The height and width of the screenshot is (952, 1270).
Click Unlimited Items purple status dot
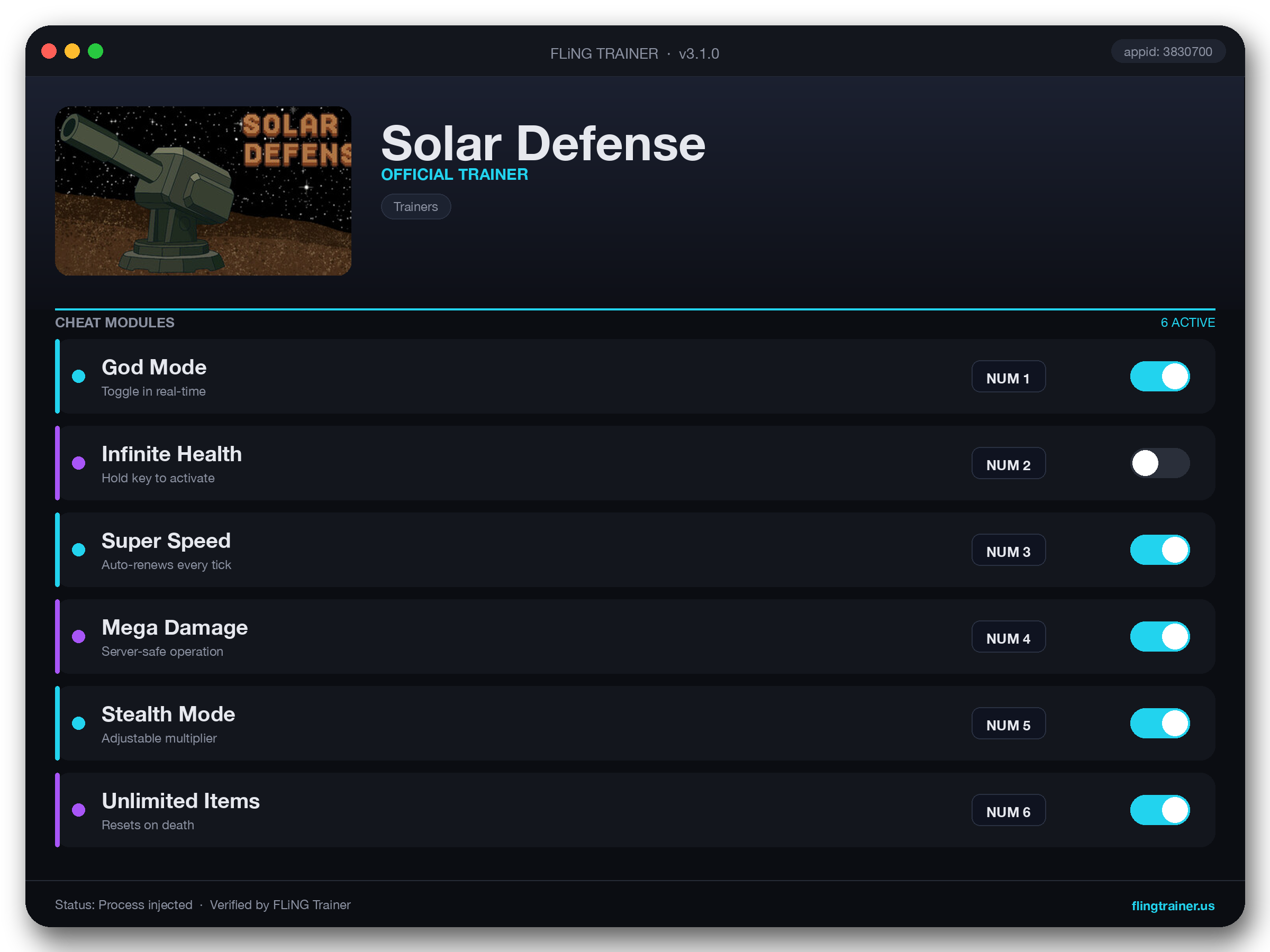tap(79, 810)
